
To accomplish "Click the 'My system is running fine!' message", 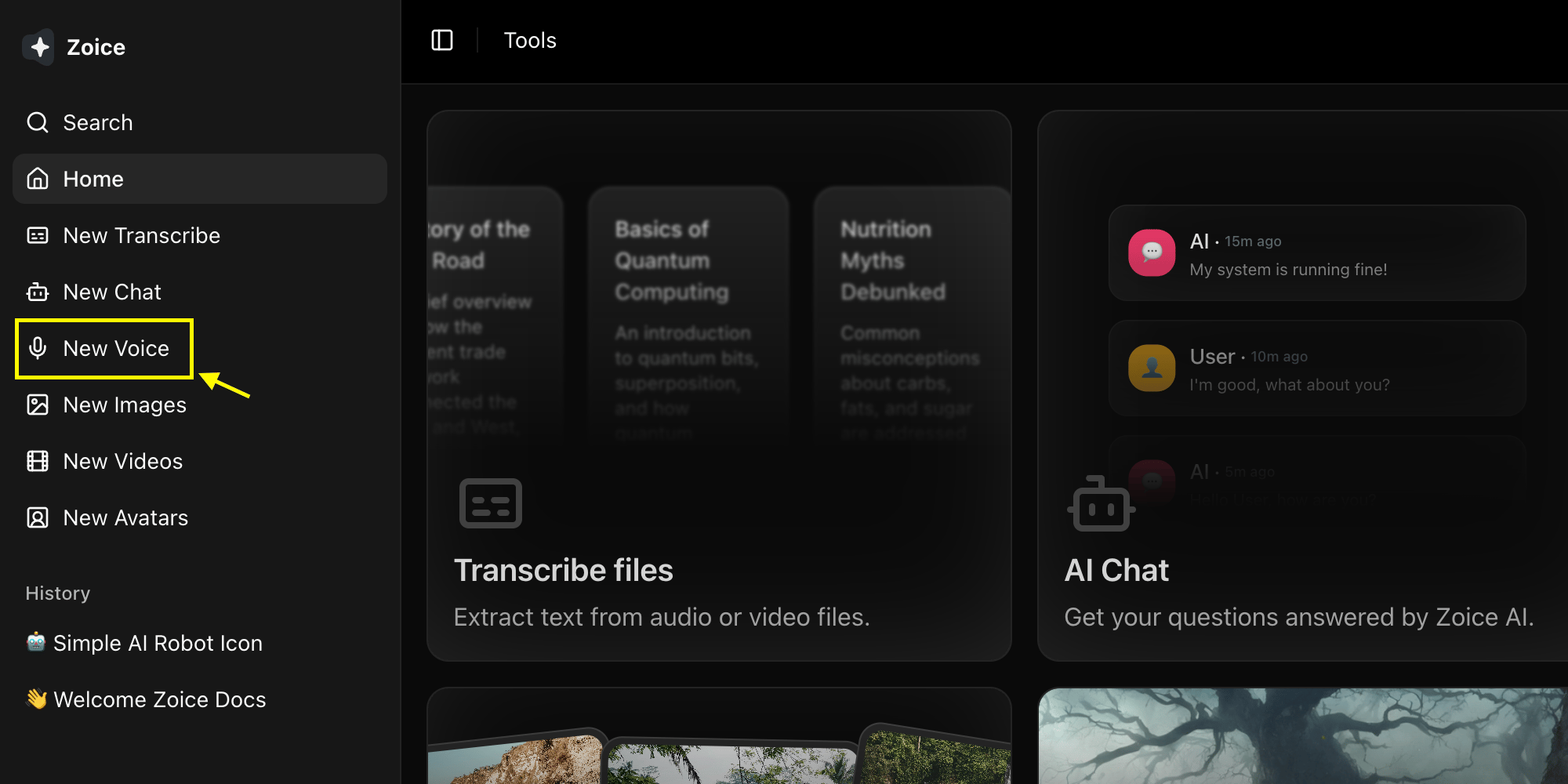I will (1288, 270).
